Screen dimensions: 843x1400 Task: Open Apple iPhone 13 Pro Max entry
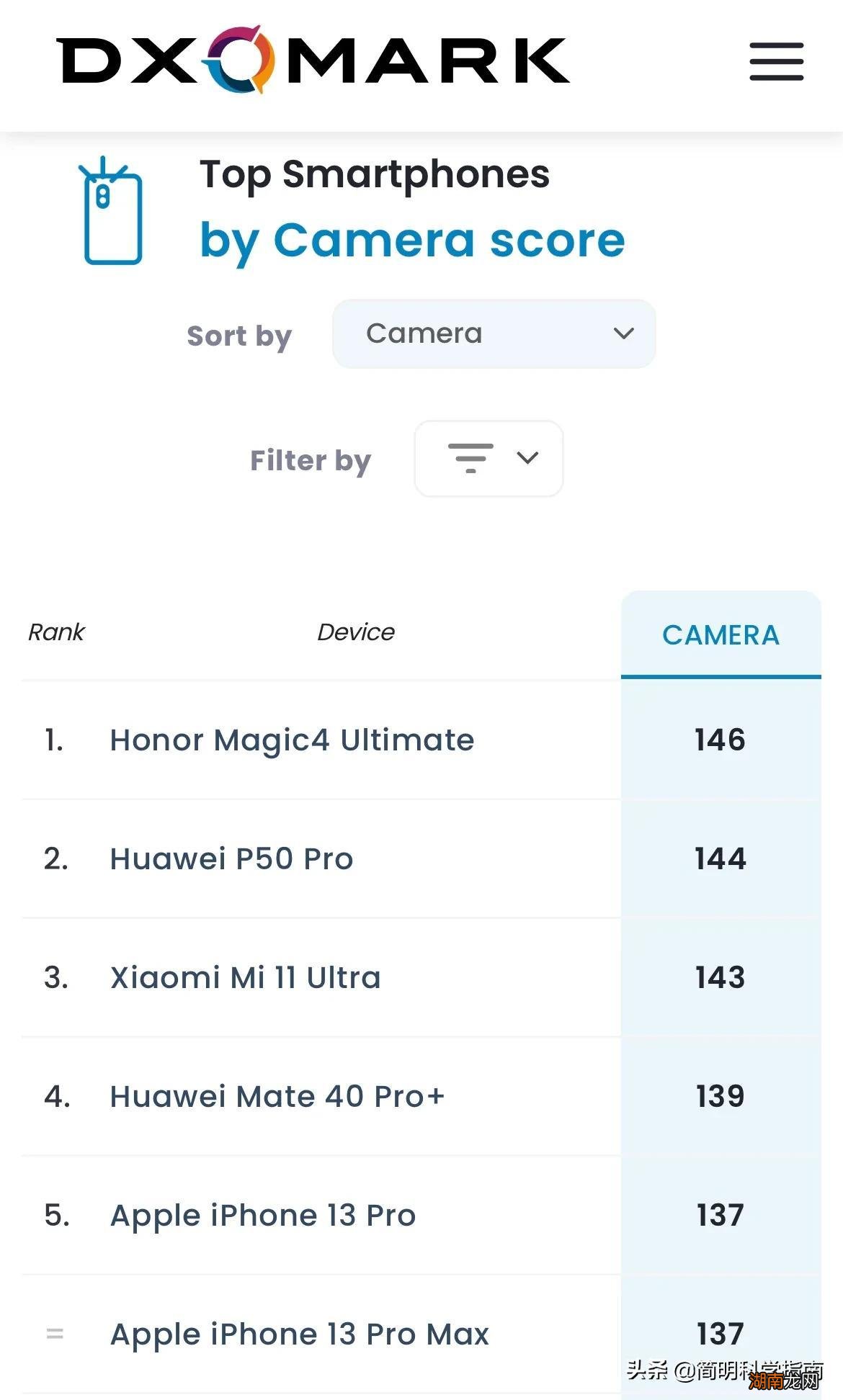click(300, 1334)
